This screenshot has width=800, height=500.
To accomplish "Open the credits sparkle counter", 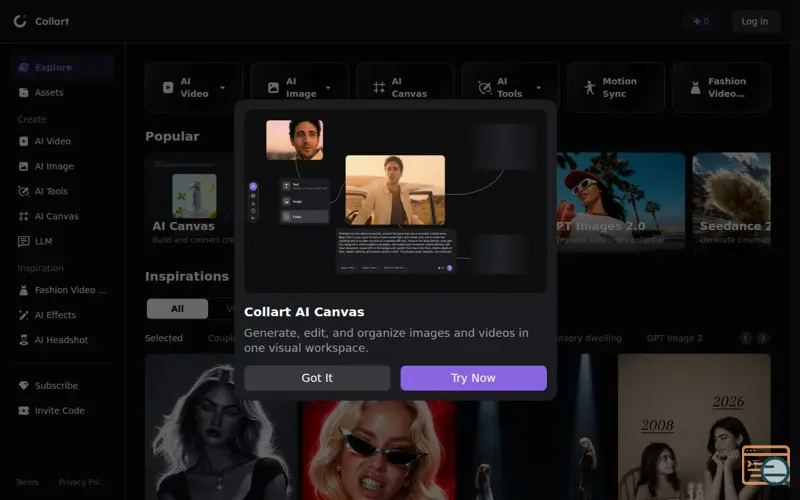I will pyautogui.click(x=701, y=21).
